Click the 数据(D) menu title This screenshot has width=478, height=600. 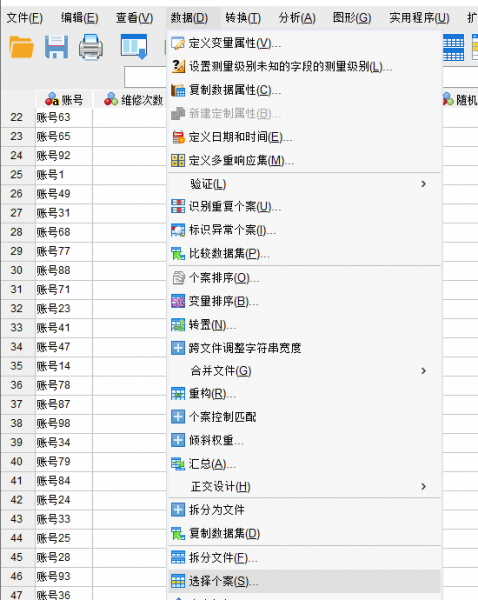[x=189, y=18]
